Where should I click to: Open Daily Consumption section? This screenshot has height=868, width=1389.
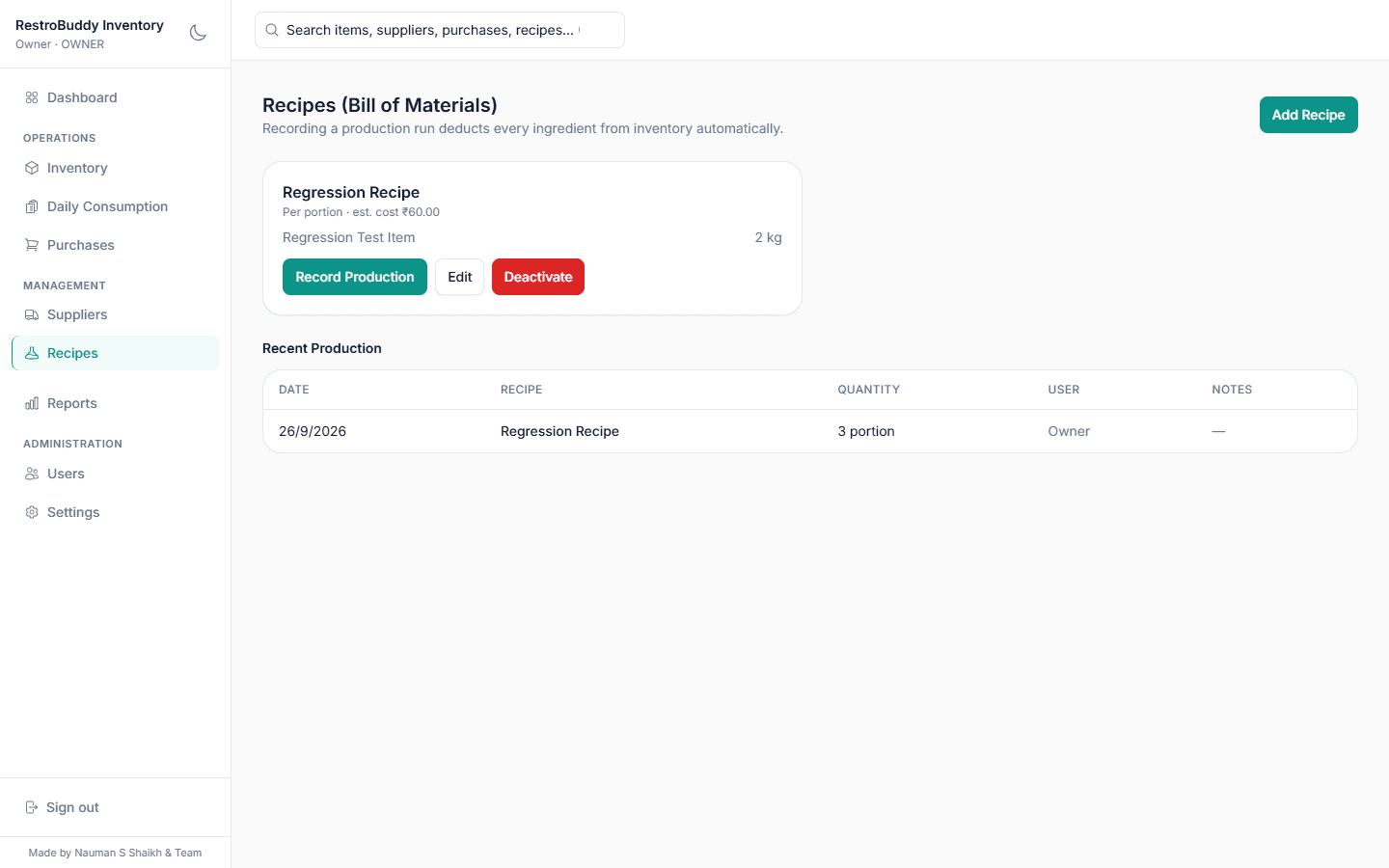(x=115, y=206)
